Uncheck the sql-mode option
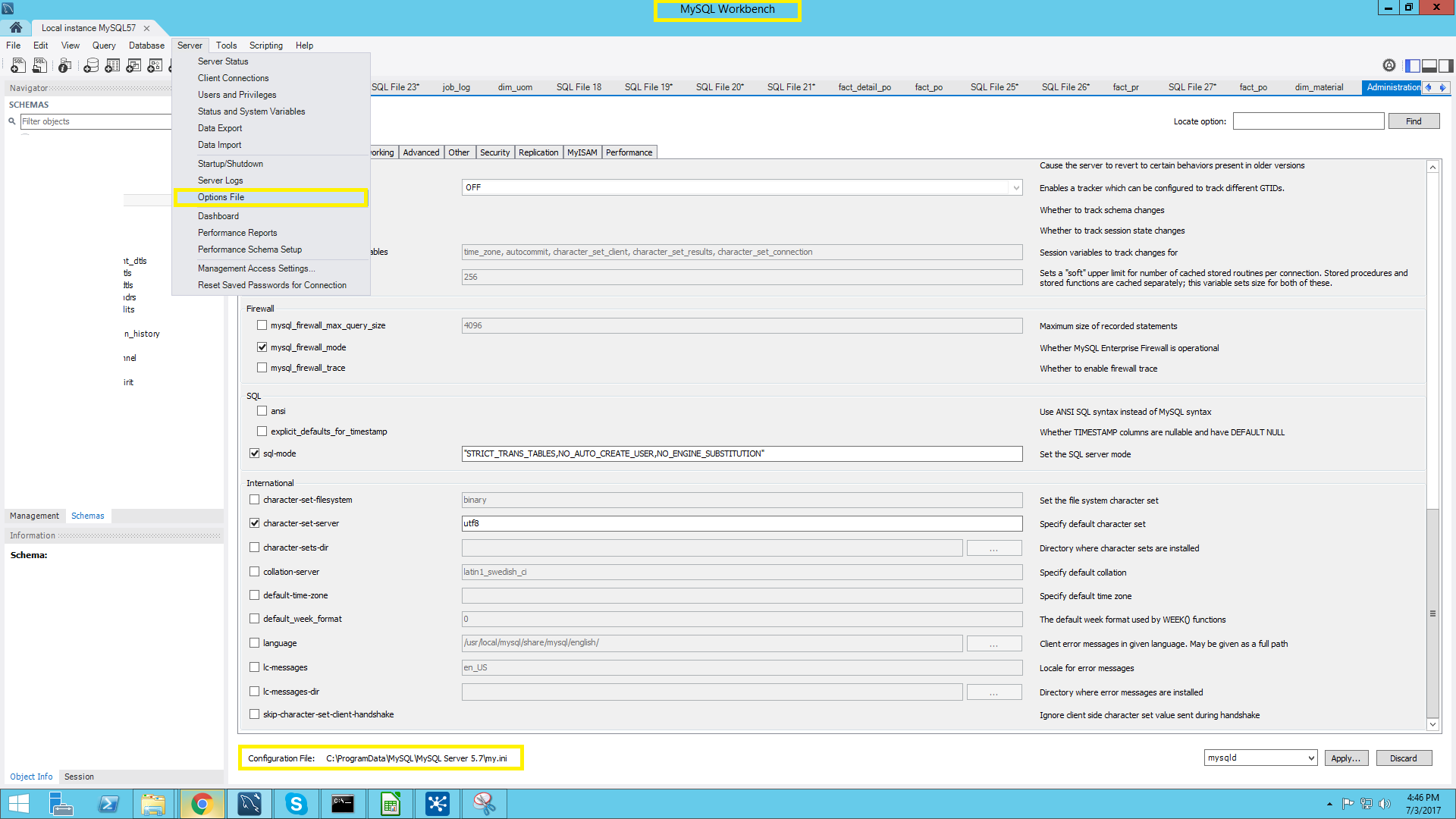 click(255, 453)
